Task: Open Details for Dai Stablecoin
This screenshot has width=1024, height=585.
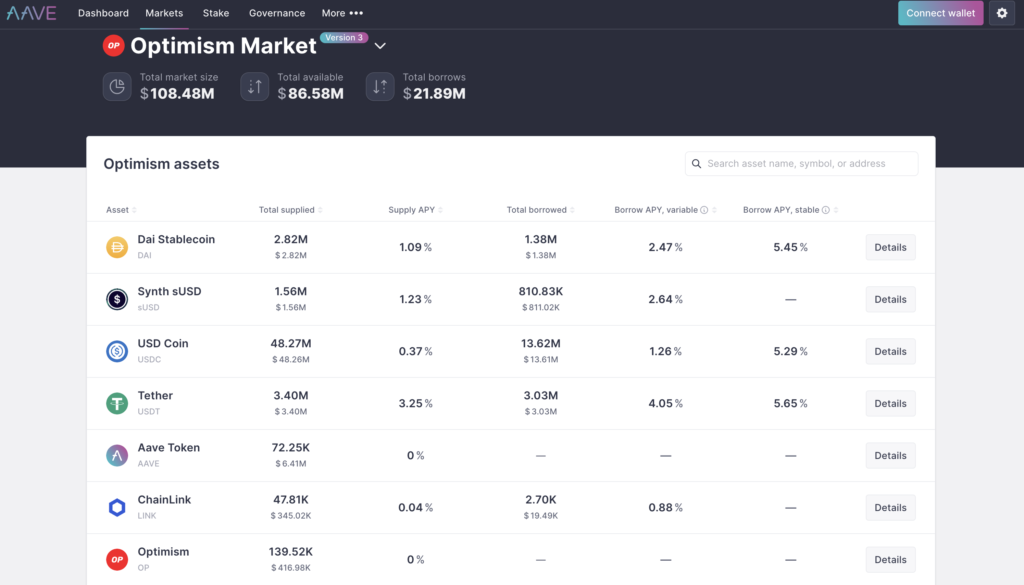Action: click(890, 247)
